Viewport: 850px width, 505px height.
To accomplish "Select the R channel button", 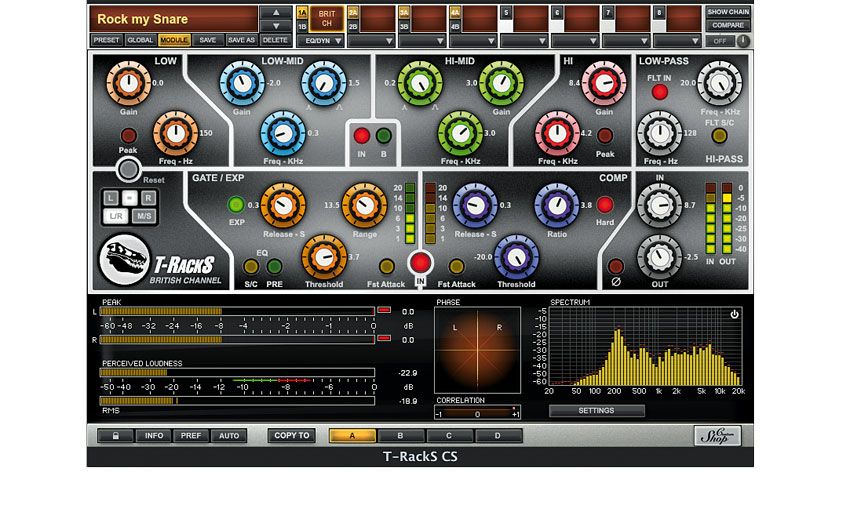I will click(x=148, y=198).
